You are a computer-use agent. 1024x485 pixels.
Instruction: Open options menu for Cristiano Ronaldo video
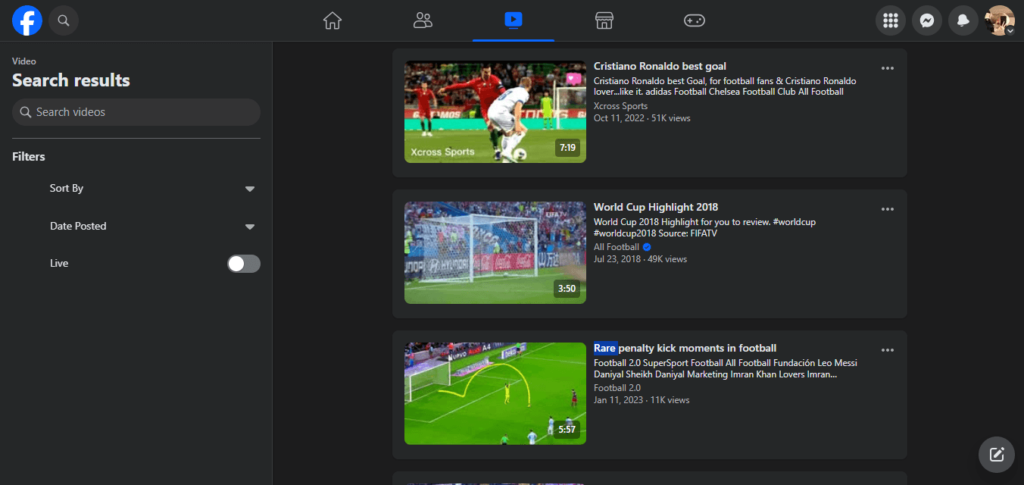click(887, 68)
